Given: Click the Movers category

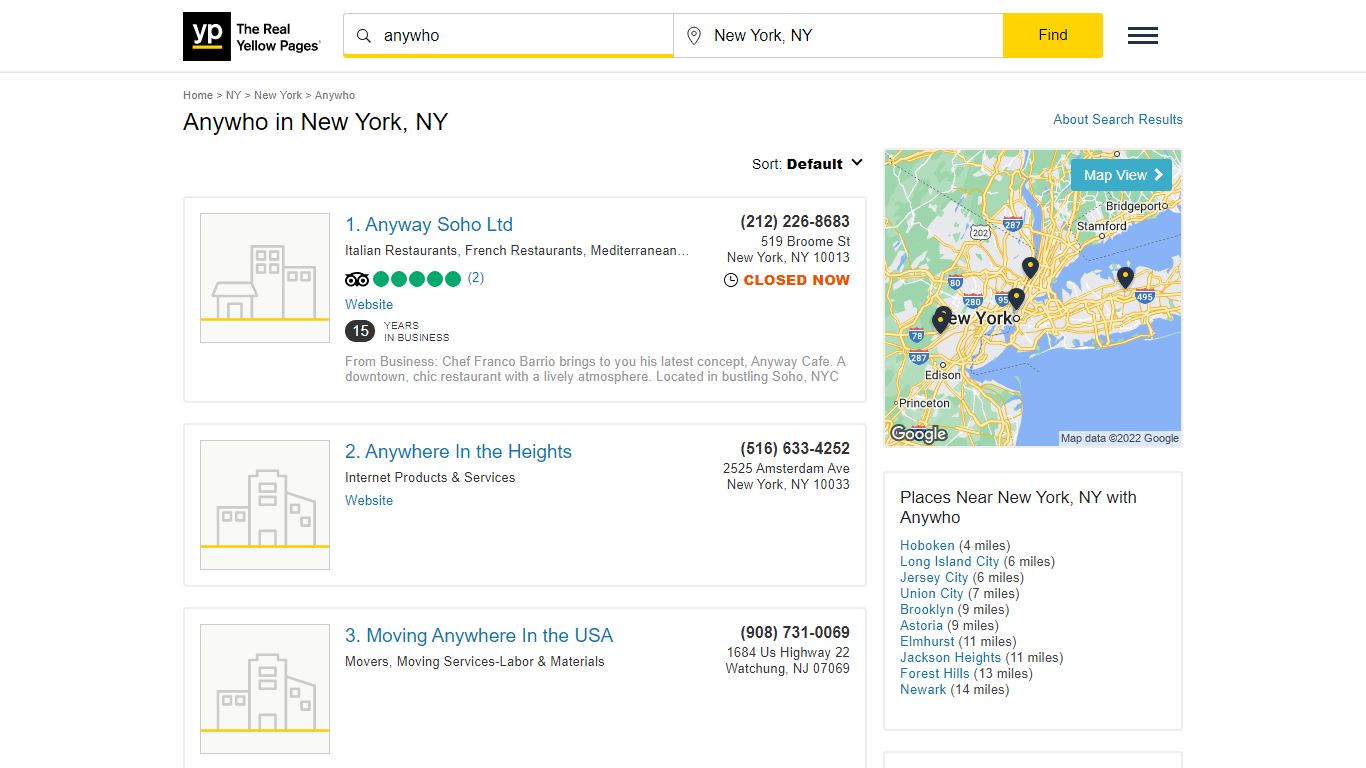Looking at the screenshot, I should (367, 662).
